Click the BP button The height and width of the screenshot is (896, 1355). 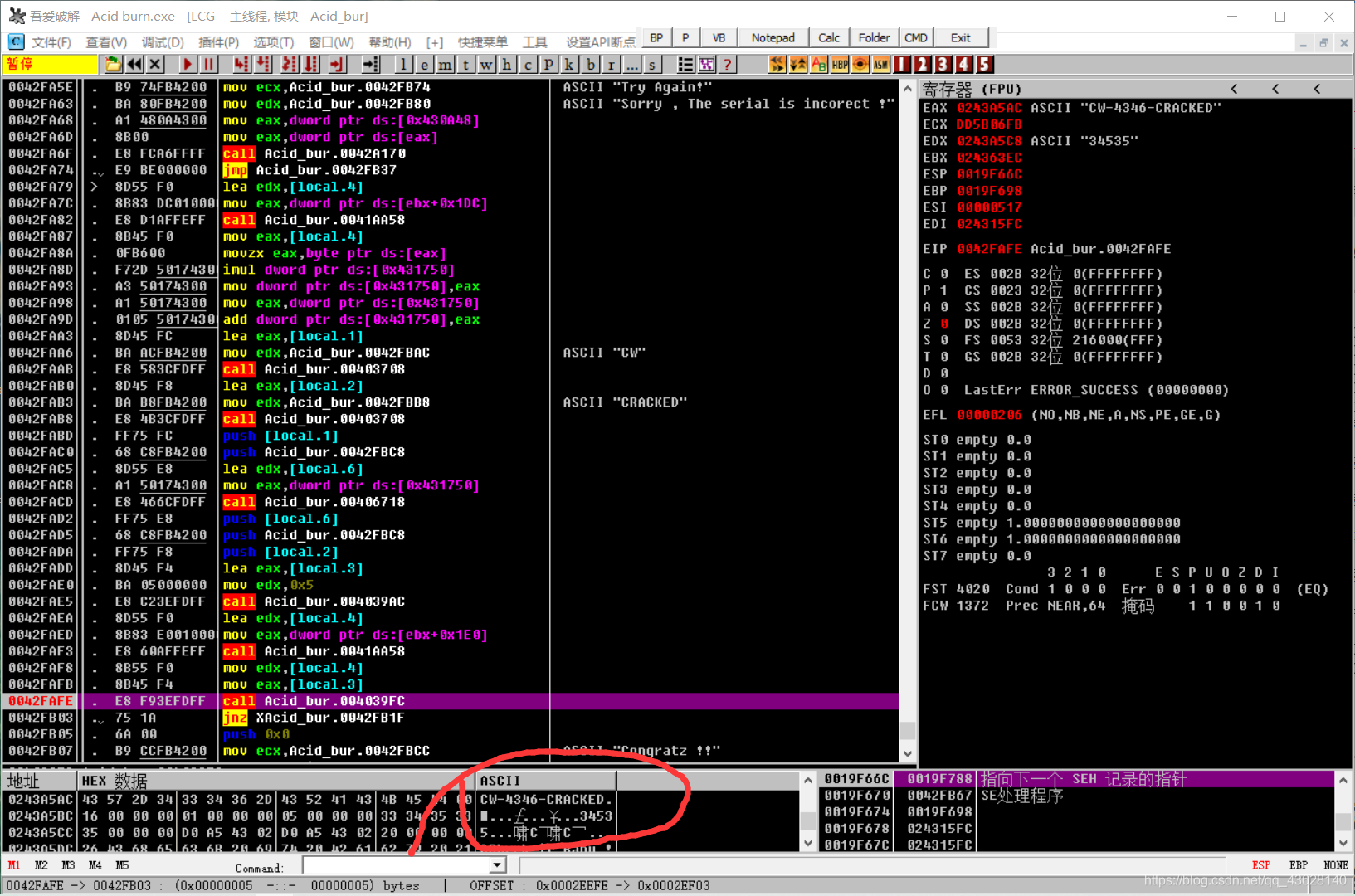[656, 38]
